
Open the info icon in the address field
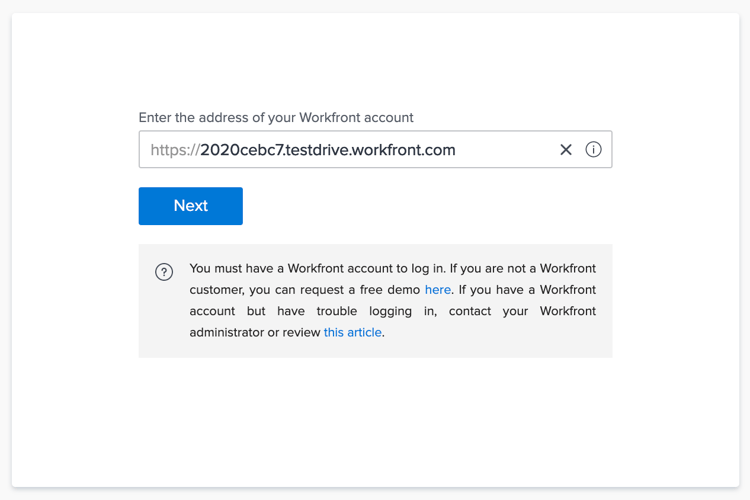point(593,150)
